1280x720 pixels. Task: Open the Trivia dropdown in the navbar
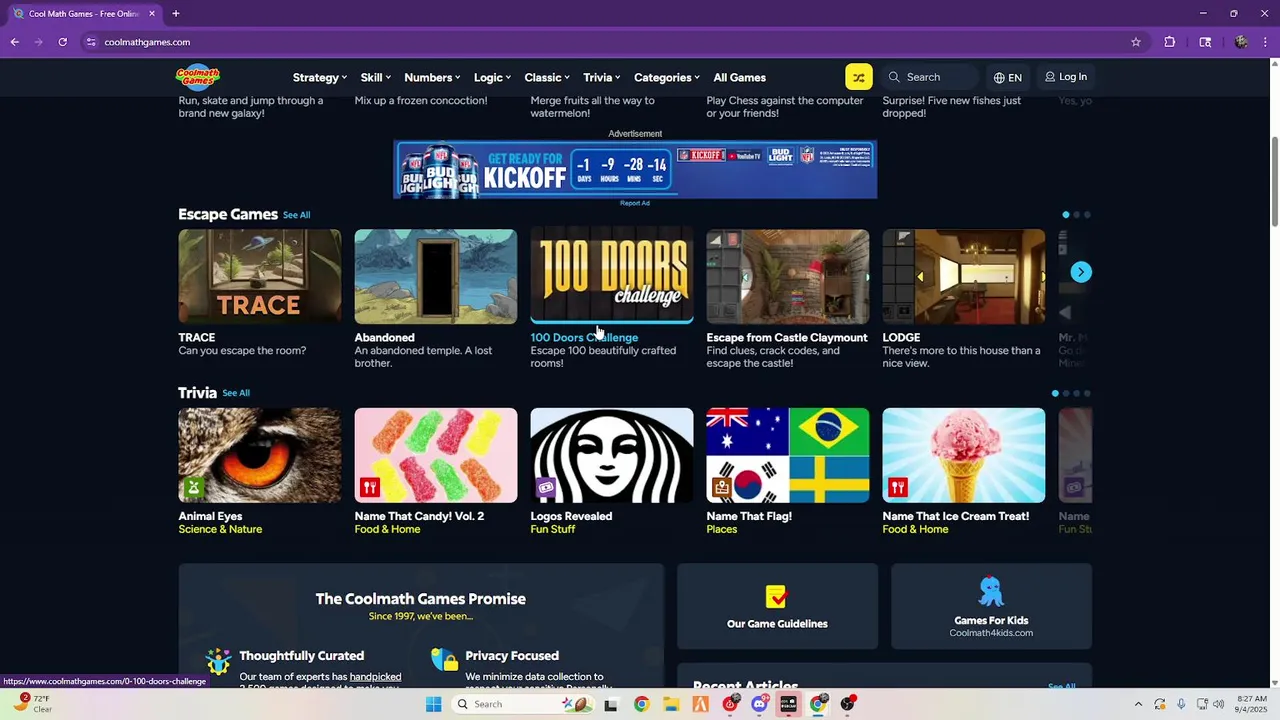(x=602, y=78)
